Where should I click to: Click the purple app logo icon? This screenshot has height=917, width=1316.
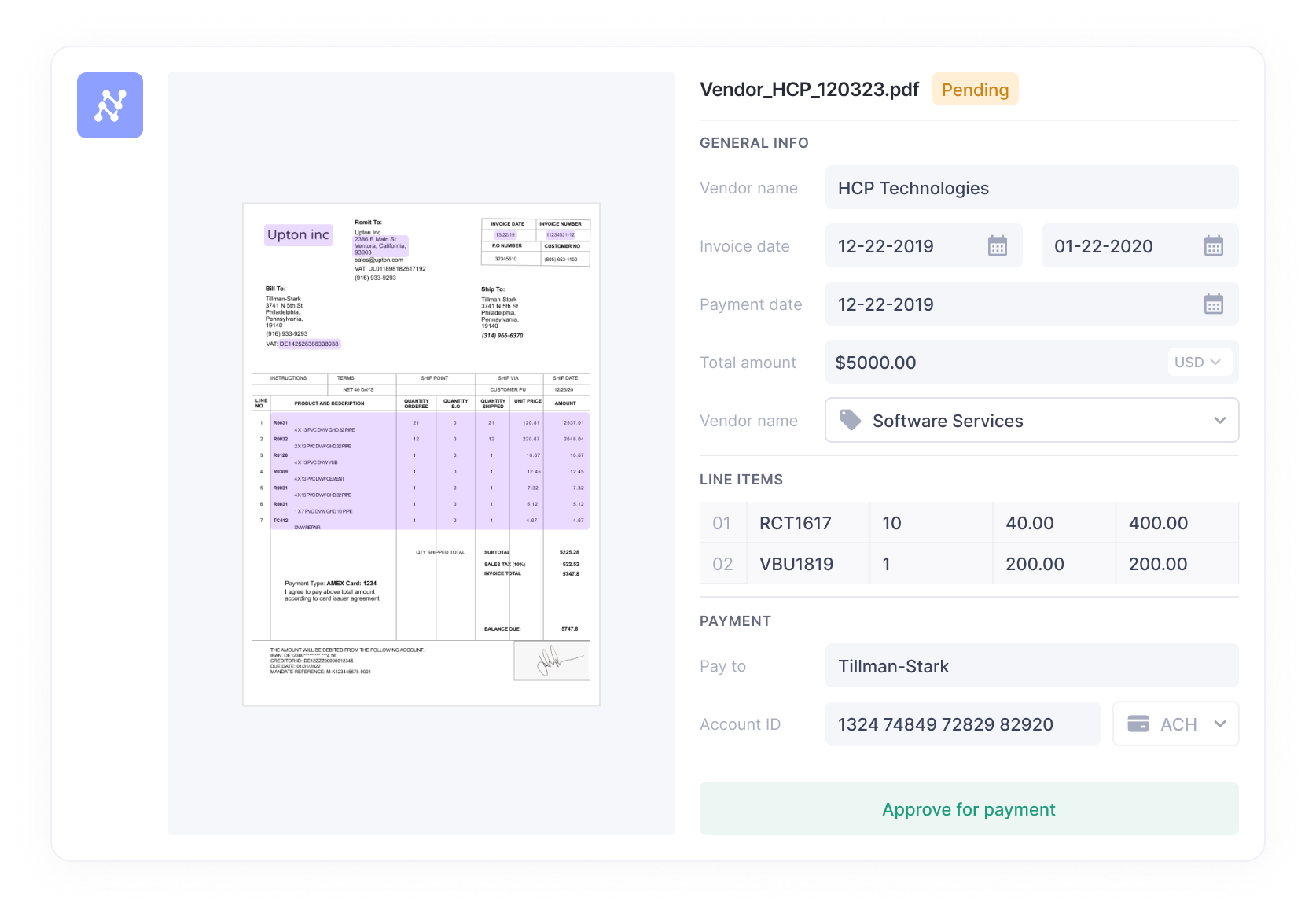[x=109, y=105]
